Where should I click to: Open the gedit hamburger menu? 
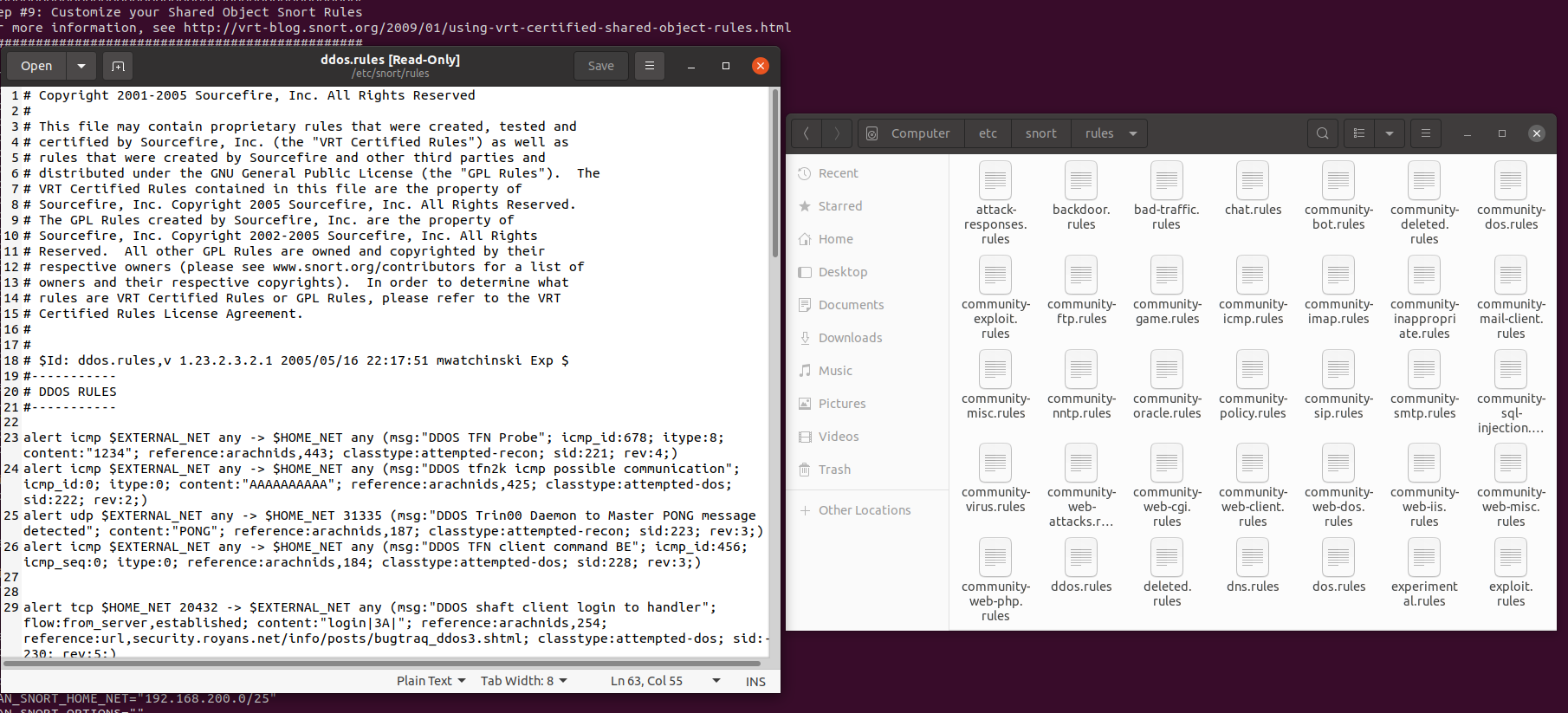649,66
